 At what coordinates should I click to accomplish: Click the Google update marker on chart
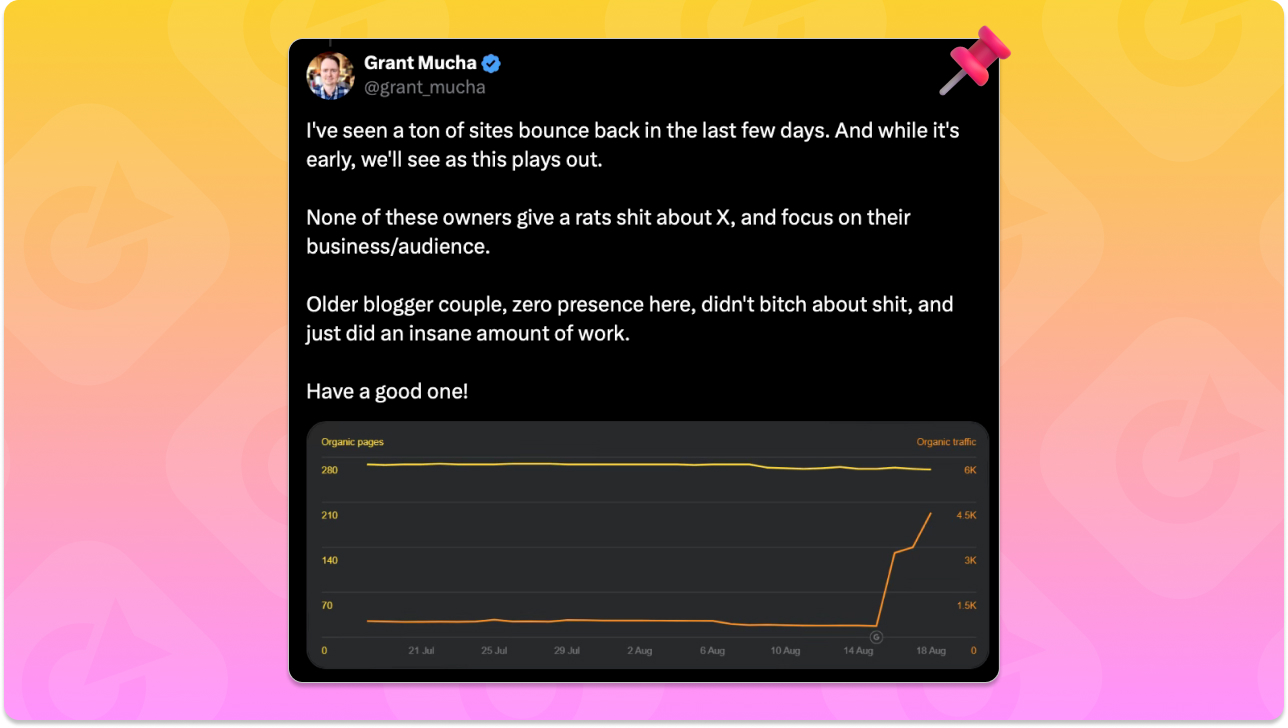point(876,637)
